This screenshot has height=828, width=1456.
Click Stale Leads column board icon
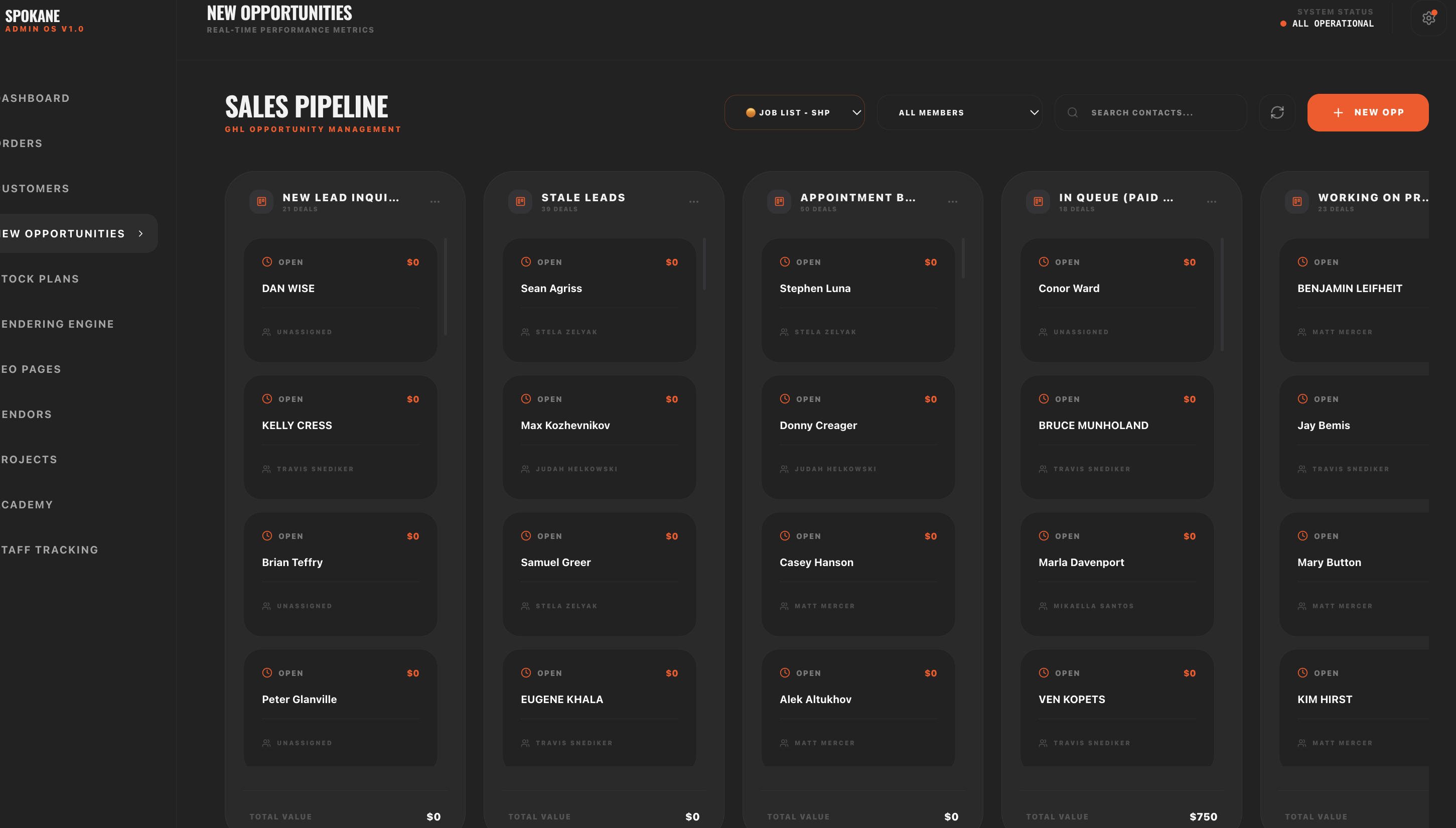point(520,201)
